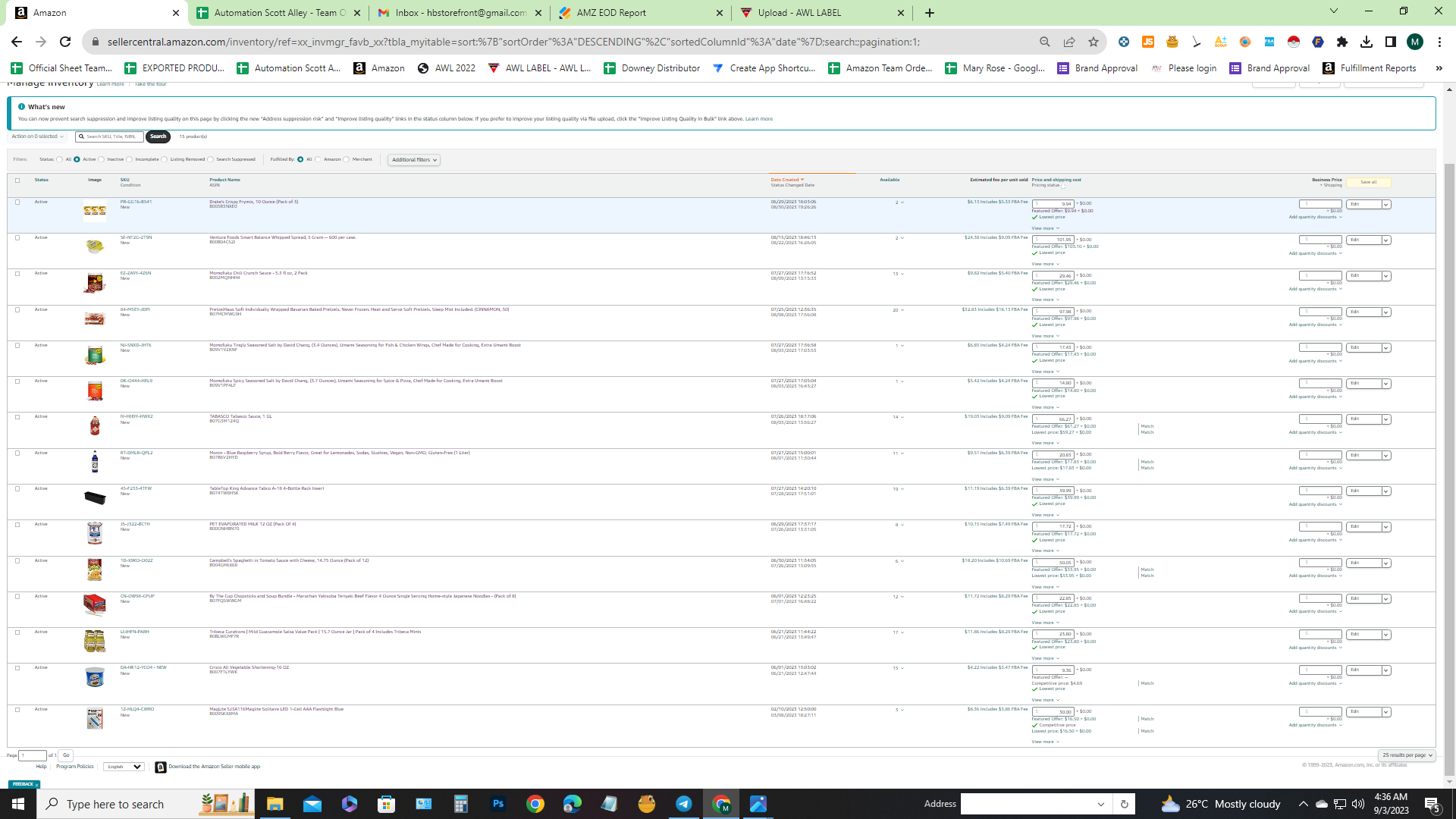Open Edit dropdown arrow for Drake's Frymix row
Viewport: 1456px width, 819px height.
1386,205
